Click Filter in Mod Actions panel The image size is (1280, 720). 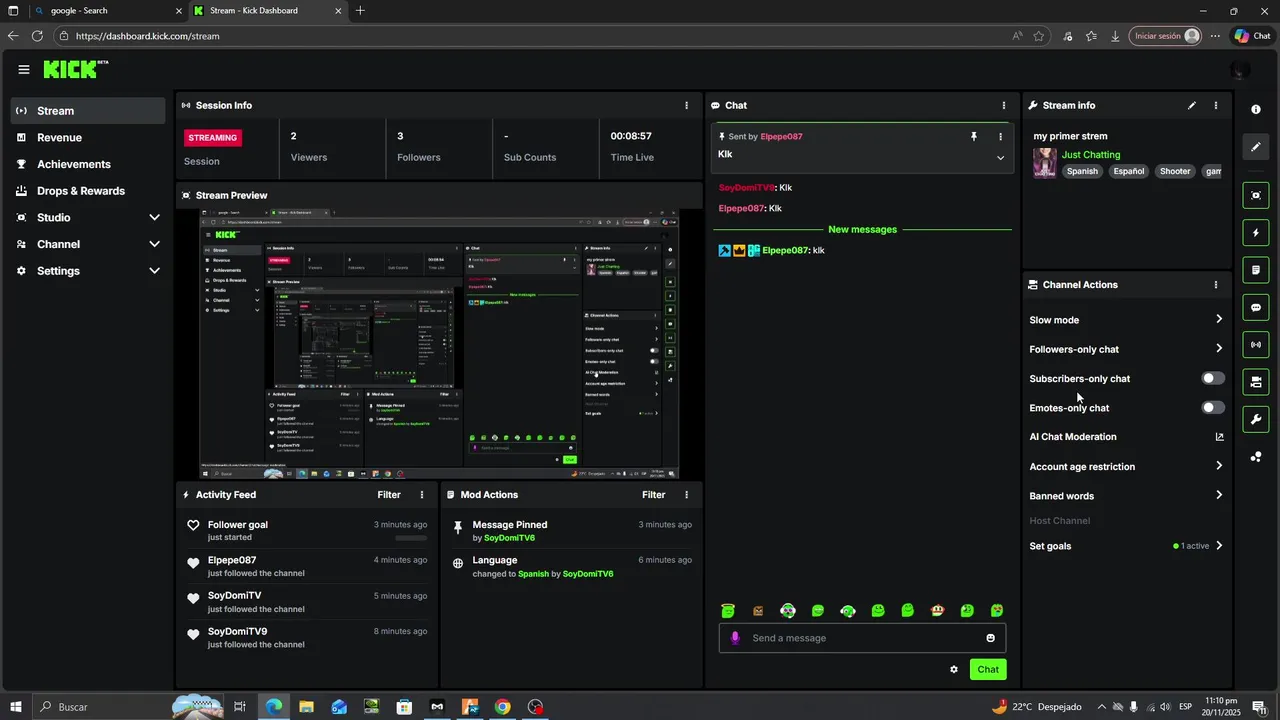pyautogui.click(x=653, y=495)
